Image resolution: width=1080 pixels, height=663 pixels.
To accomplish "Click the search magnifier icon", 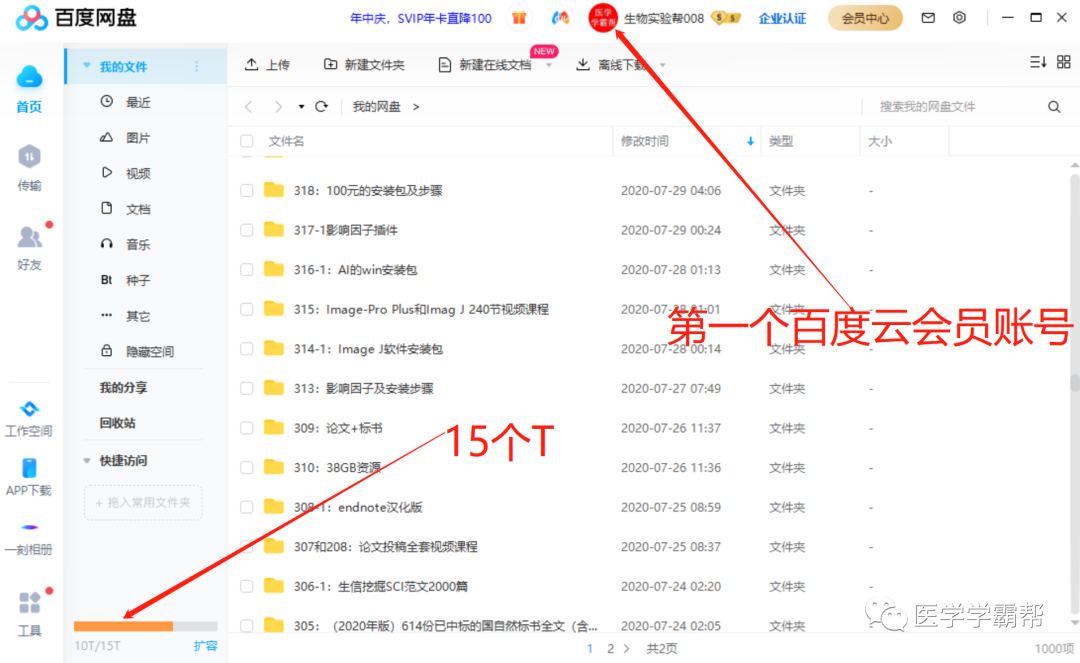I will pyautogui.click(x=1054, y=107).
